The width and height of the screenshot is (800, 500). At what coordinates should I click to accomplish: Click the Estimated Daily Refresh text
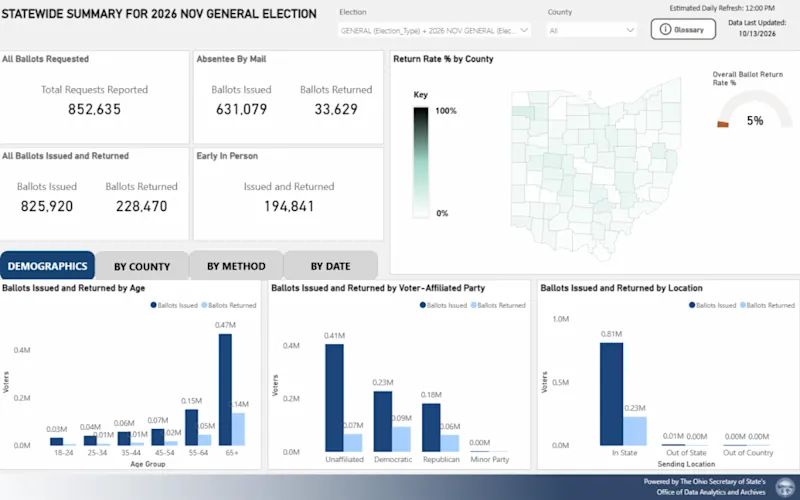pos(722,8)
